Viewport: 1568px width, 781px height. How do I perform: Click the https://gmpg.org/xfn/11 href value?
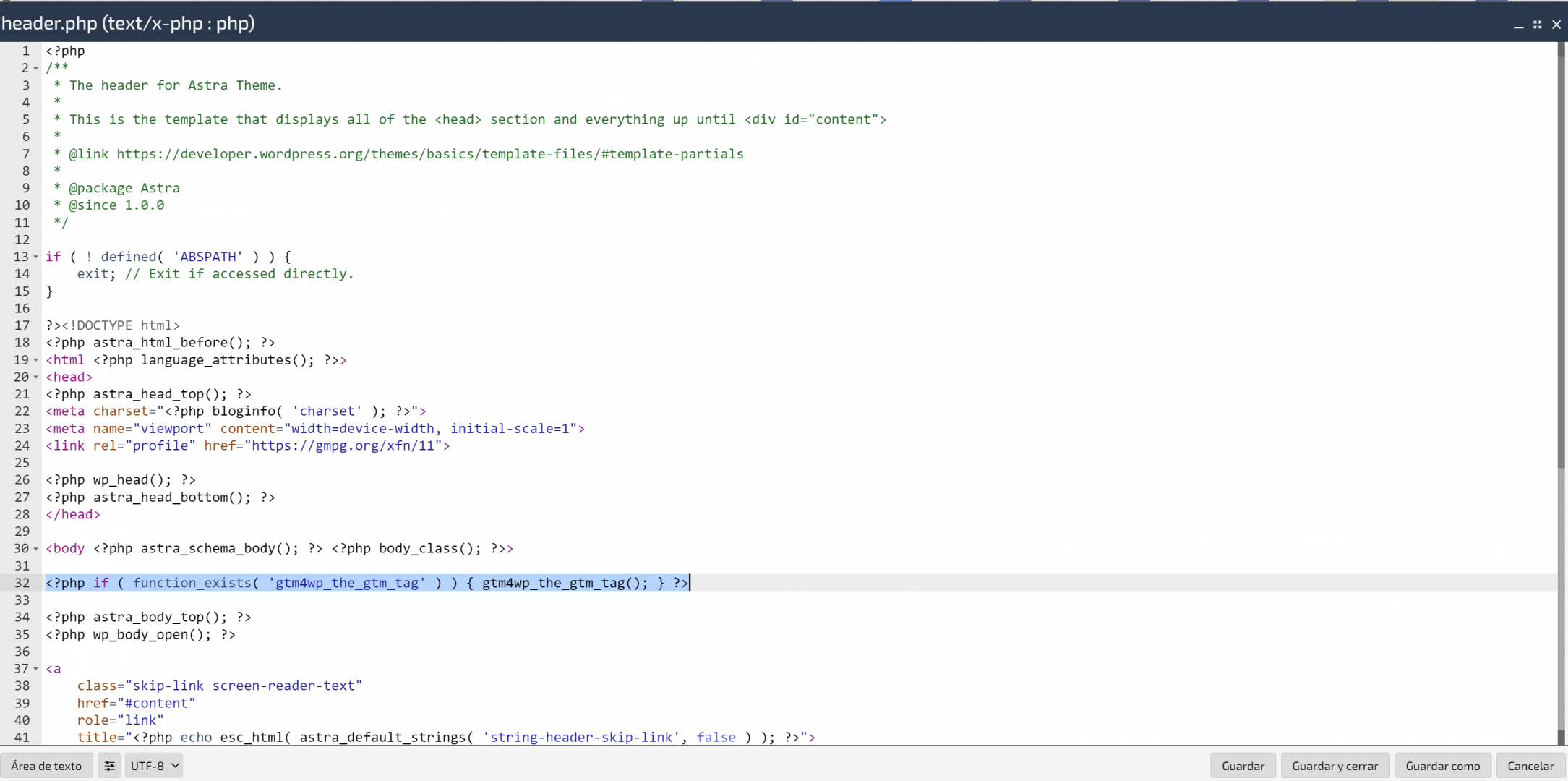343,446
